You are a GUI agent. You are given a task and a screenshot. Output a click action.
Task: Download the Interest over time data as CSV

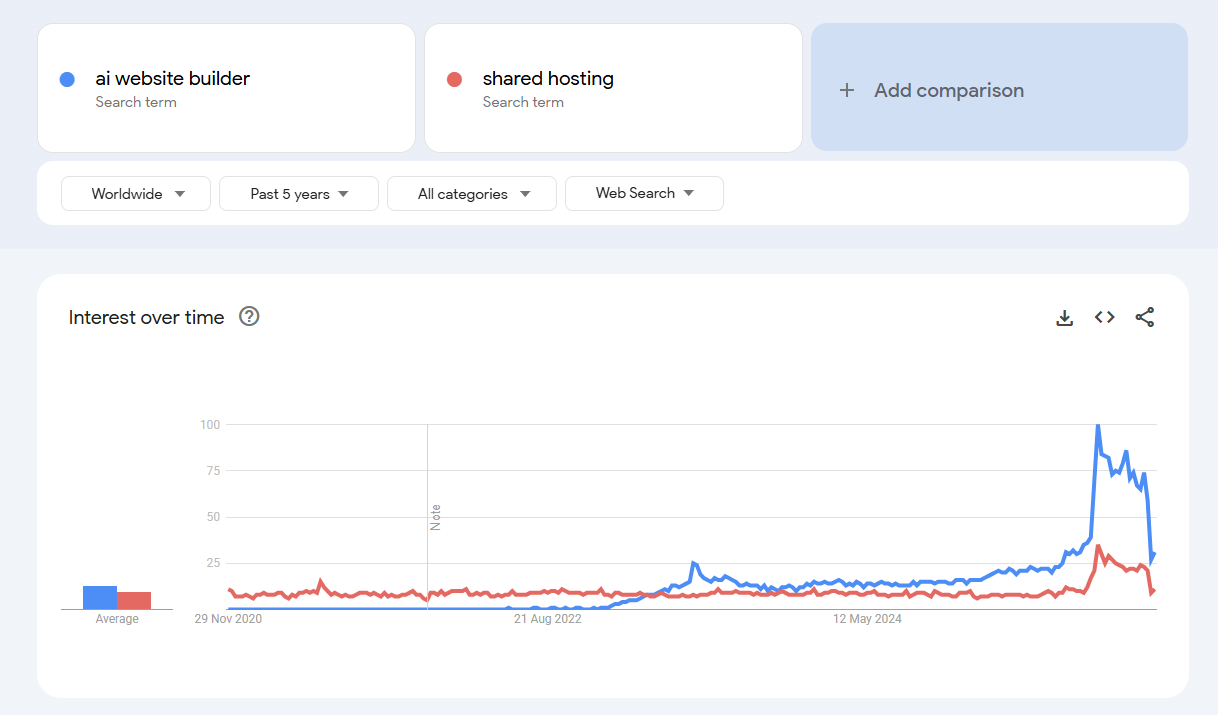coord(1064,317)
